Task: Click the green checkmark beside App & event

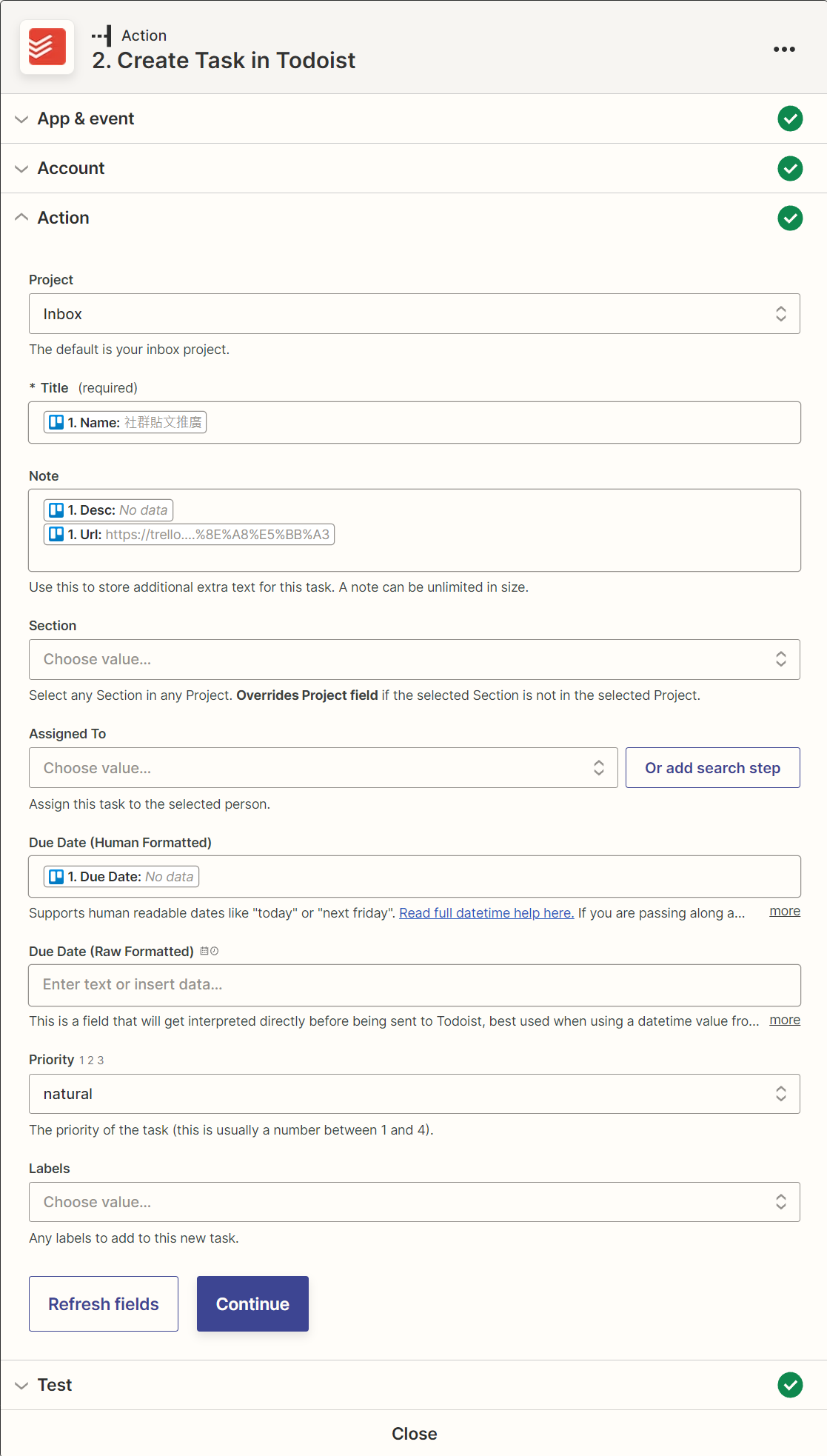Action: (x=790, y=118)
